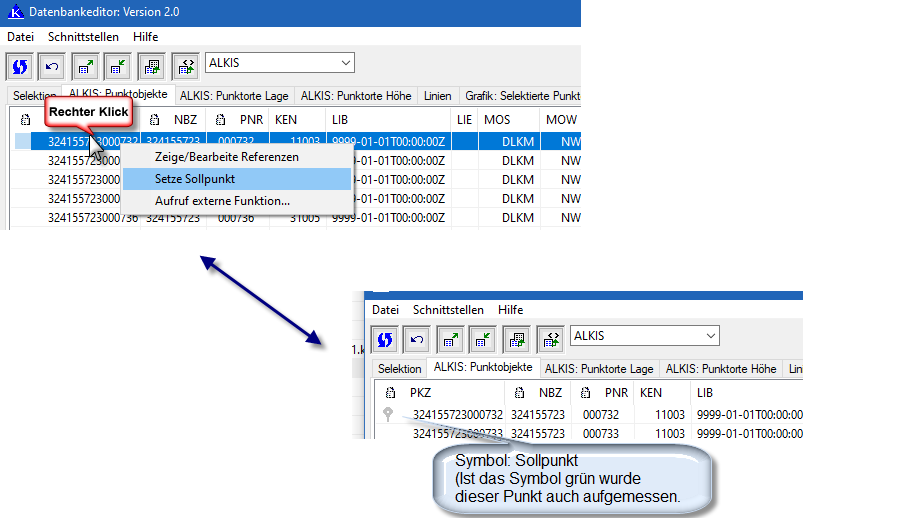Screen dimensions: 910x518
Task: Click the grey Sollpunkt pin symbol in row 324155723000732
Action: tap(388, 414)
